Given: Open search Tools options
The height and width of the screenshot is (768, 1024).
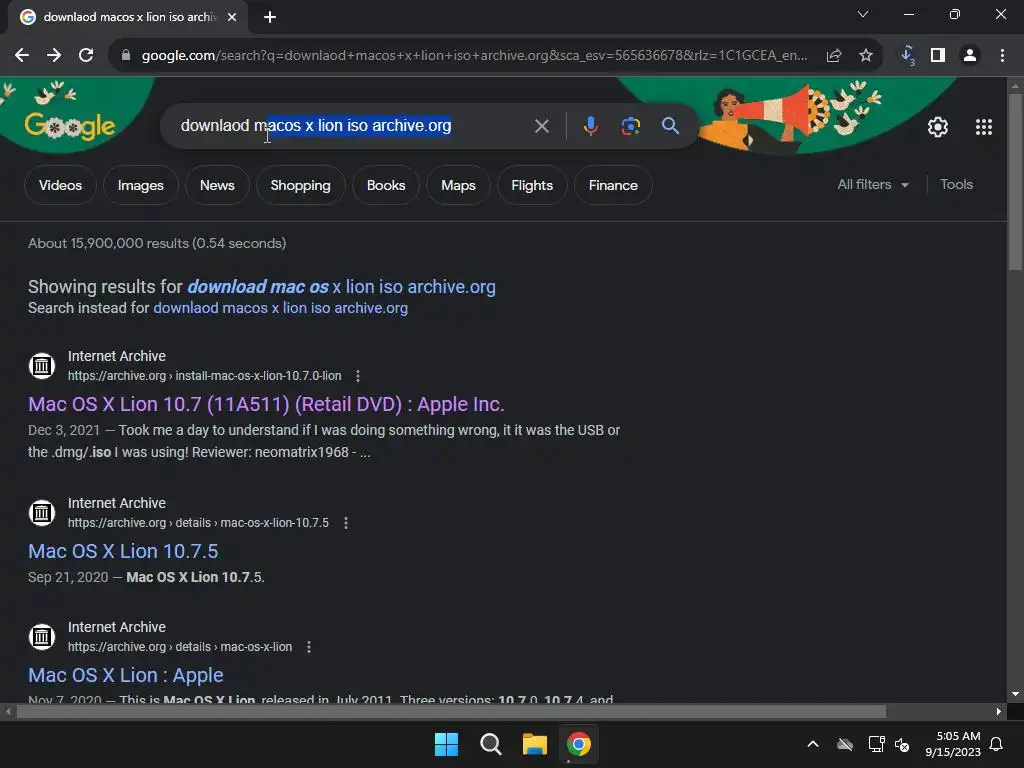Looking at the screenshot, I should coord(956,185).
